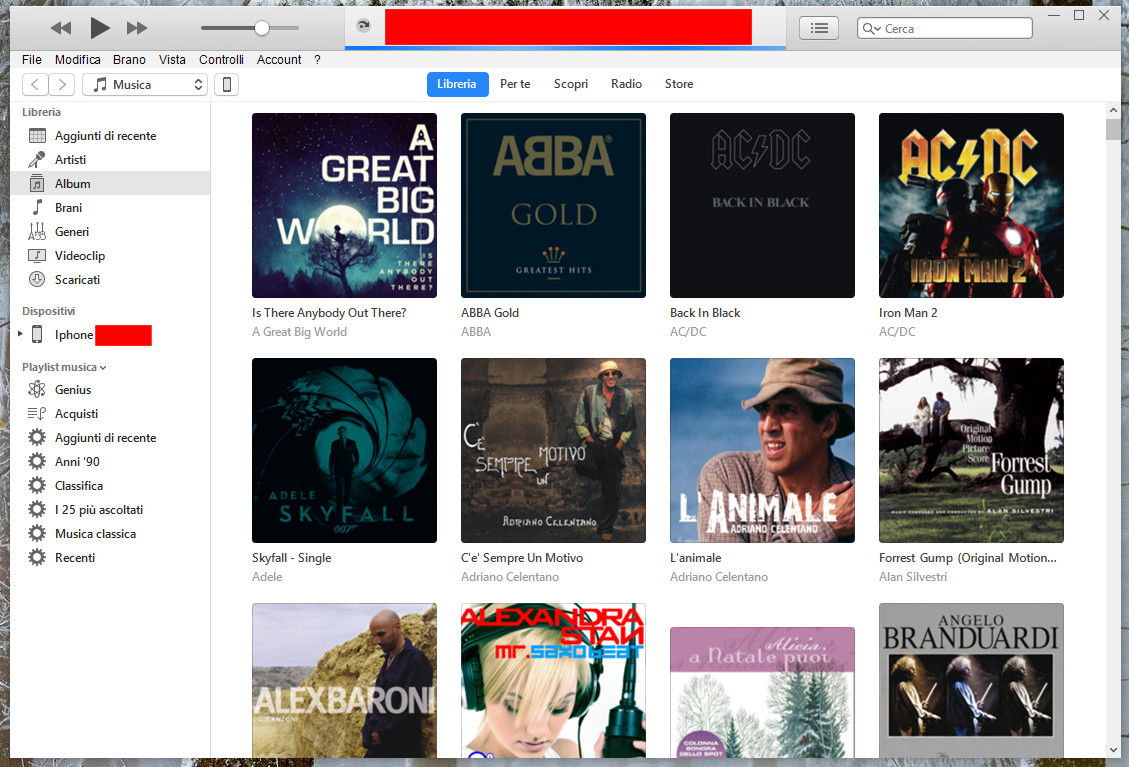Switch to the Scopri tab
Viewport: 1129px width, 767px height.
point(571,84)
